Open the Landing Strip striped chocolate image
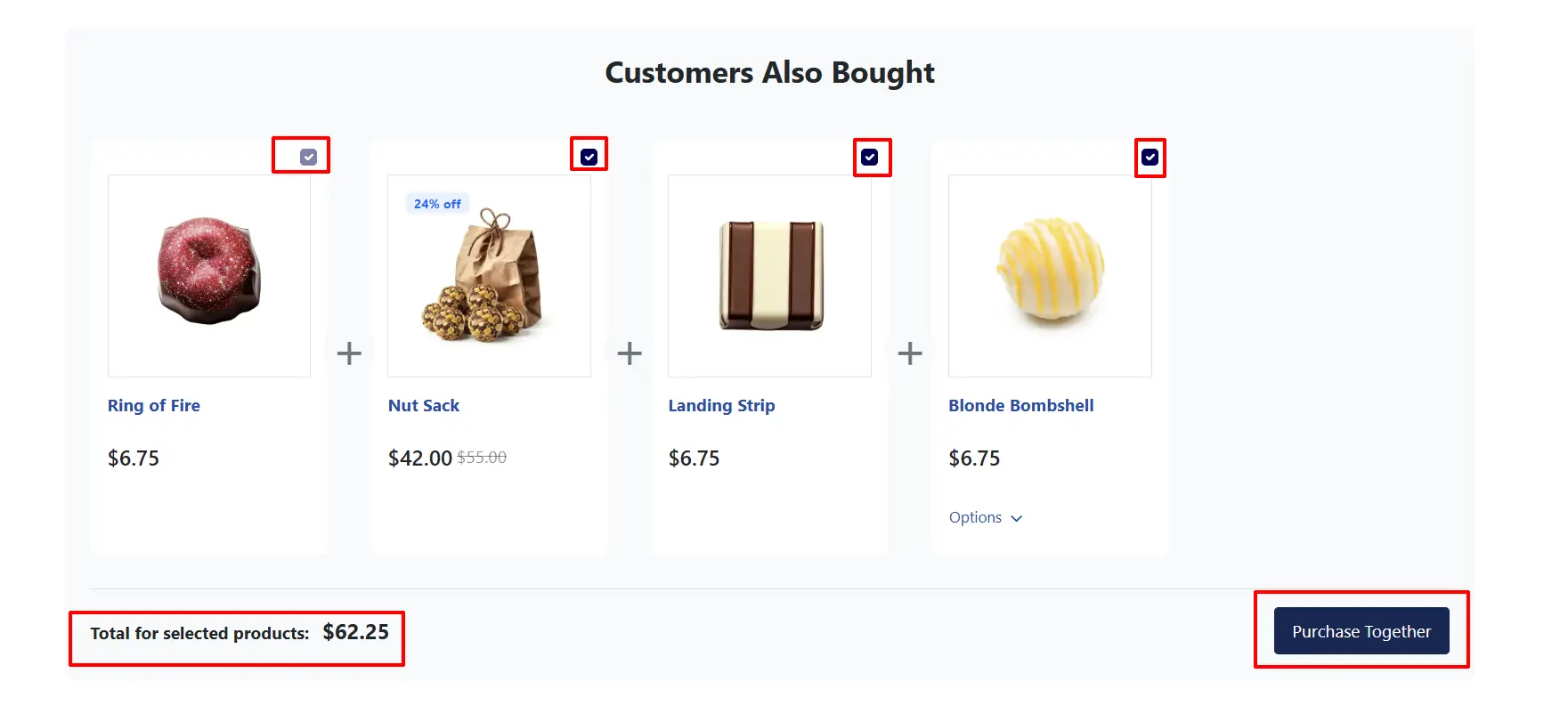The height and width of the screenshot is (722, 1568). (769, 276)
